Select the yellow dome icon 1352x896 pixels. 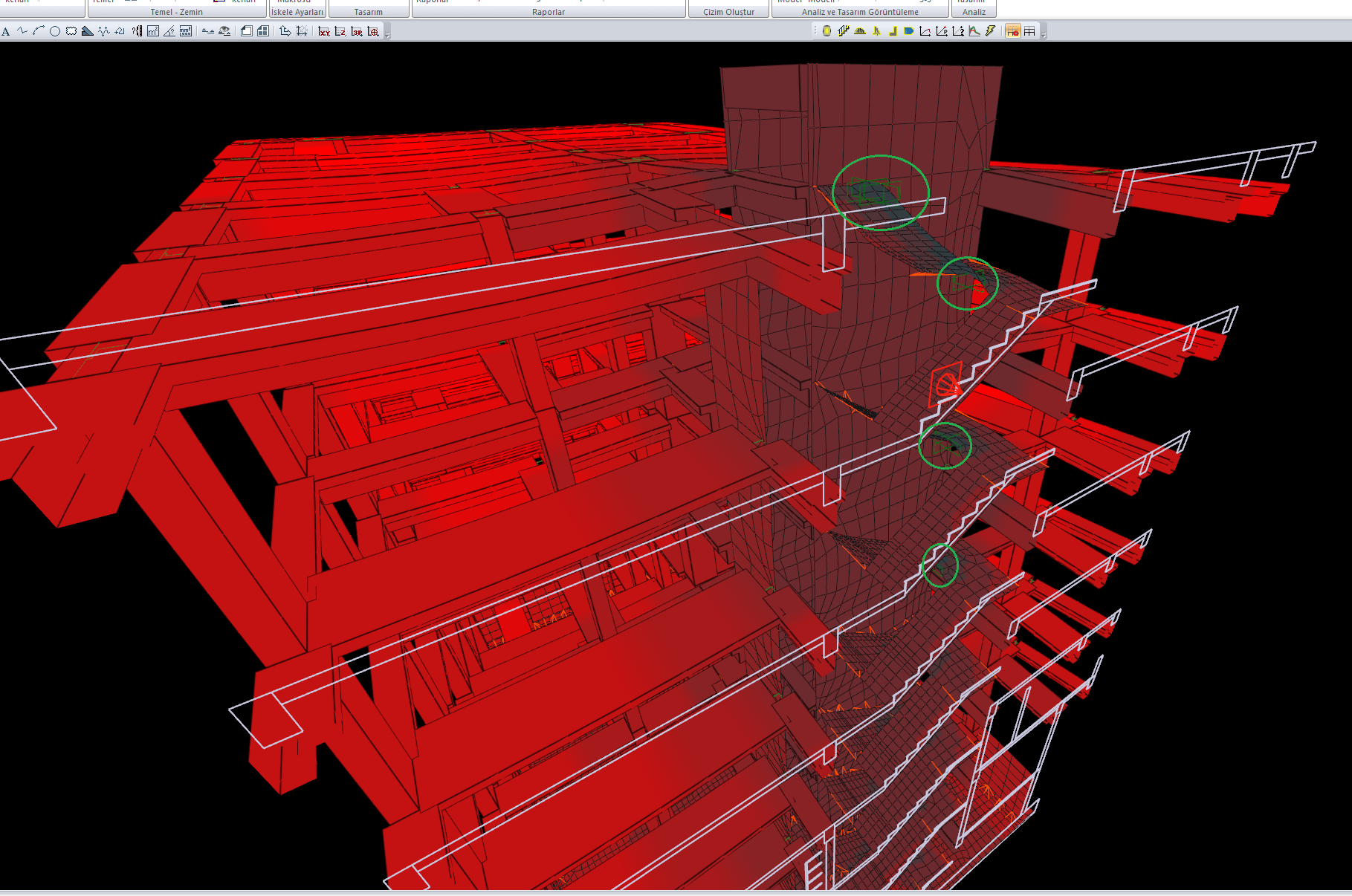click(860, 31)
